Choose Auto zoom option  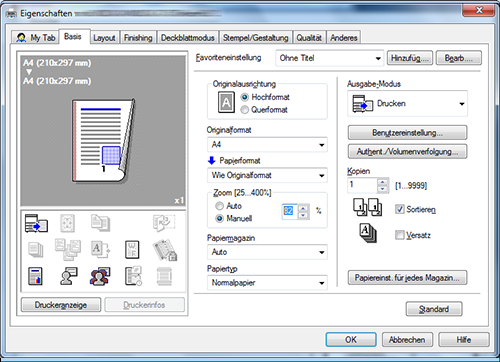tap(219, 206)
